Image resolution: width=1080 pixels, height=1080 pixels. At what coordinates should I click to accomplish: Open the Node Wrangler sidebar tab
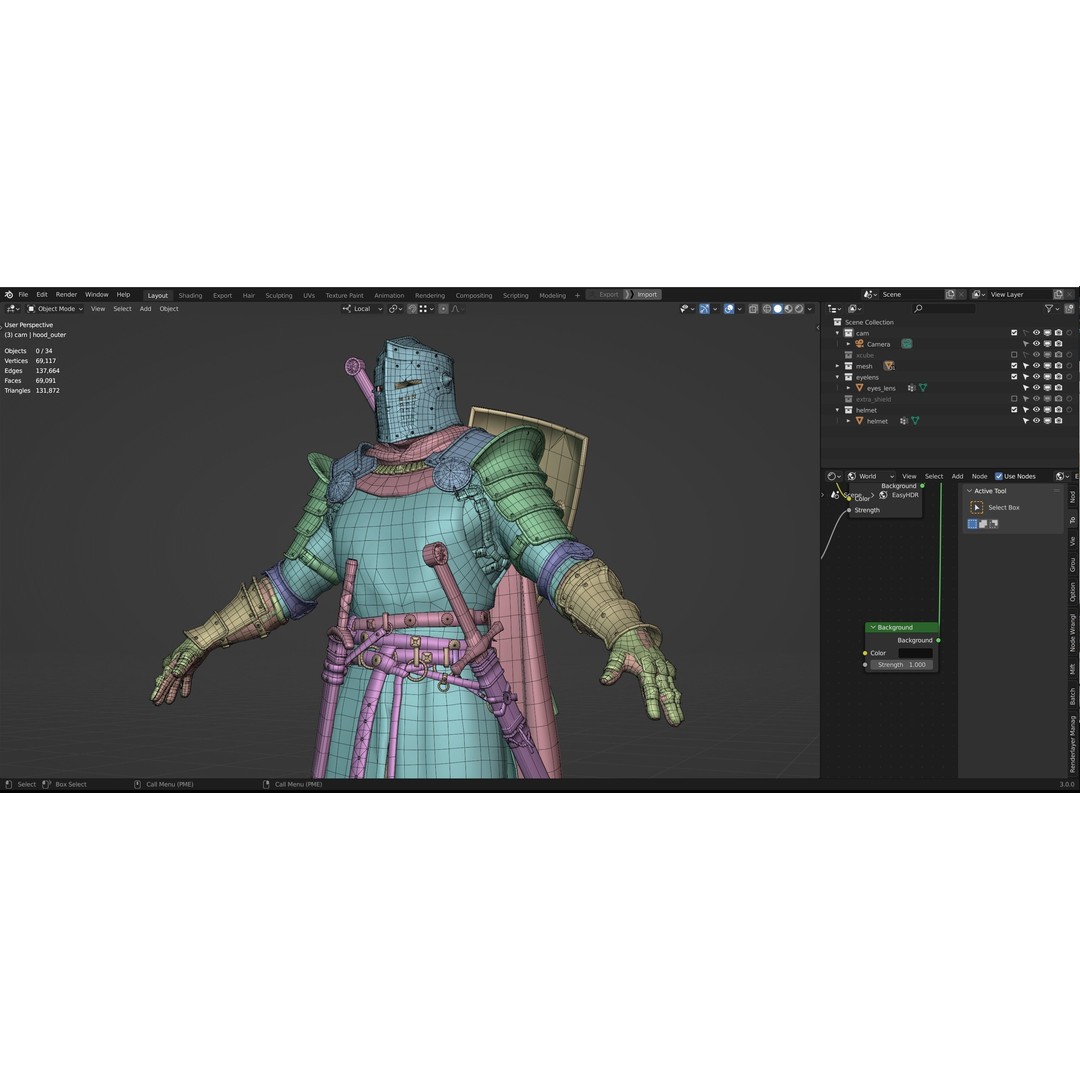(1072, 633)
